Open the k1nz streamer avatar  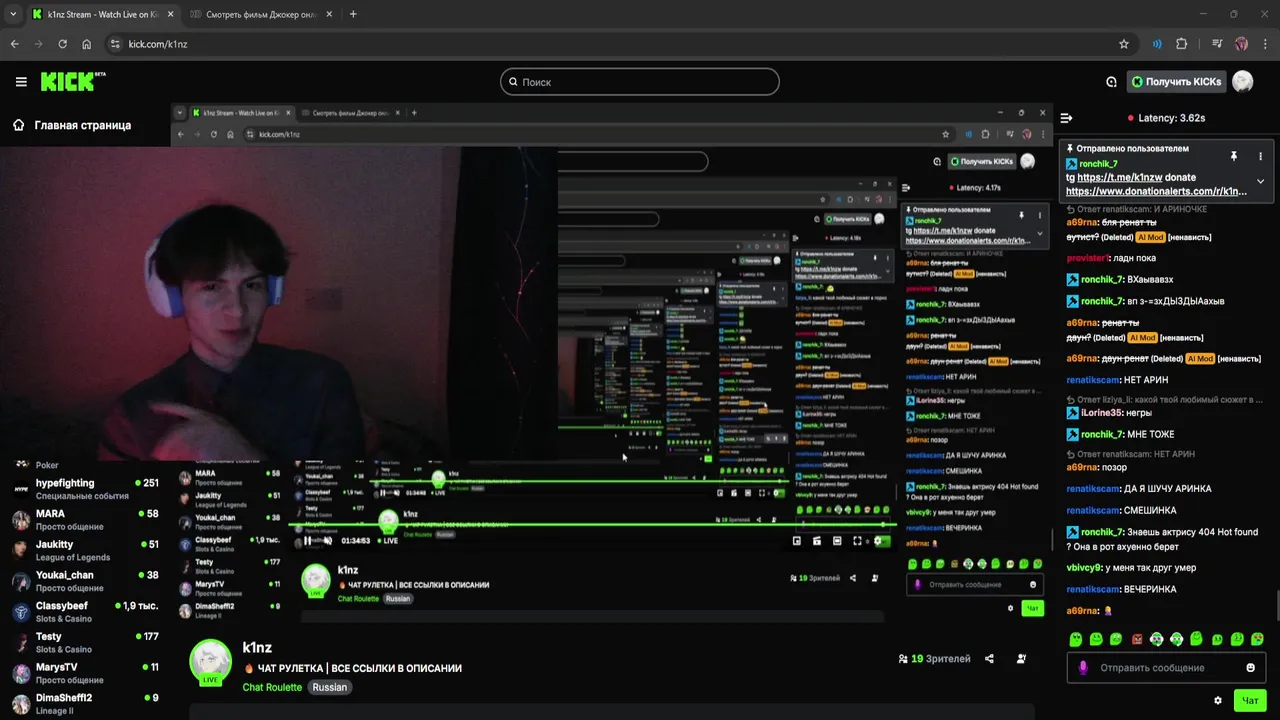[211, 661]
